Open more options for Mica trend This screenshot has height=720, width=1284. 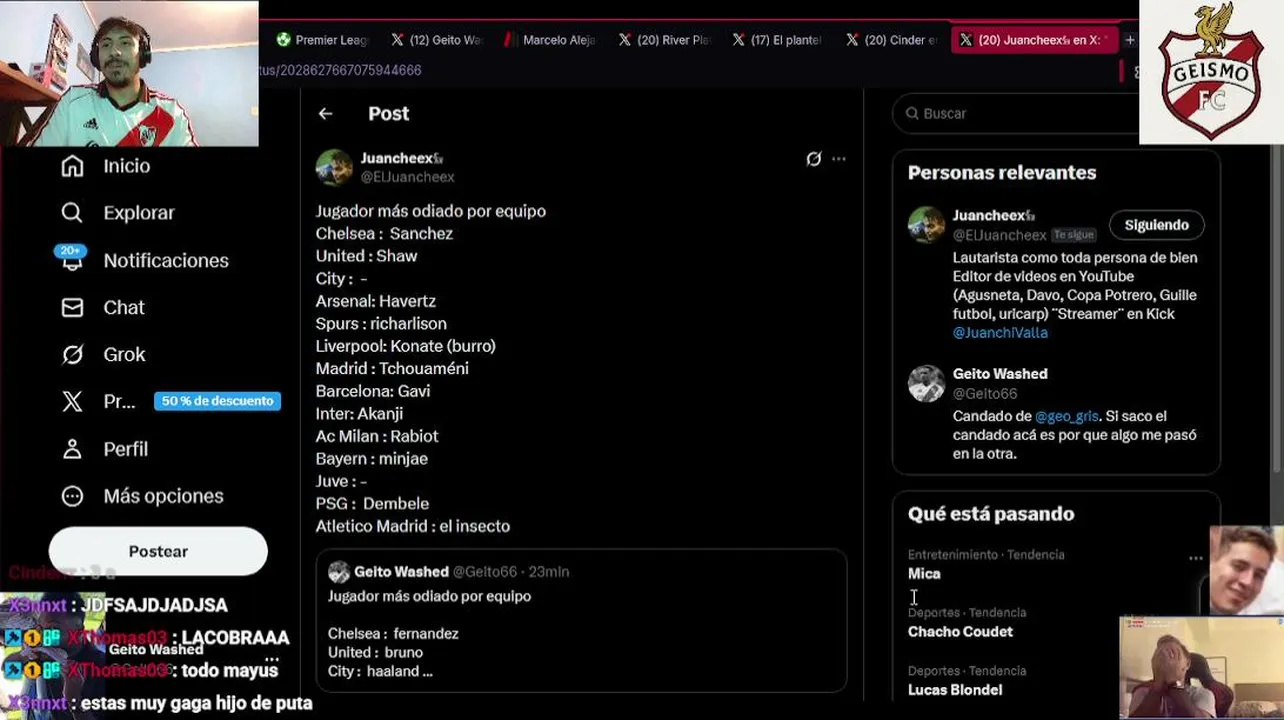(x=1195, y=558)
